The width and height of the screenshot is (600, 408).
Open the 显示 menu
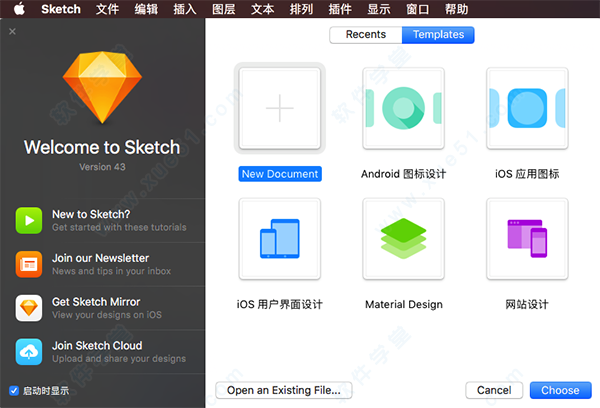pos(379,9)
